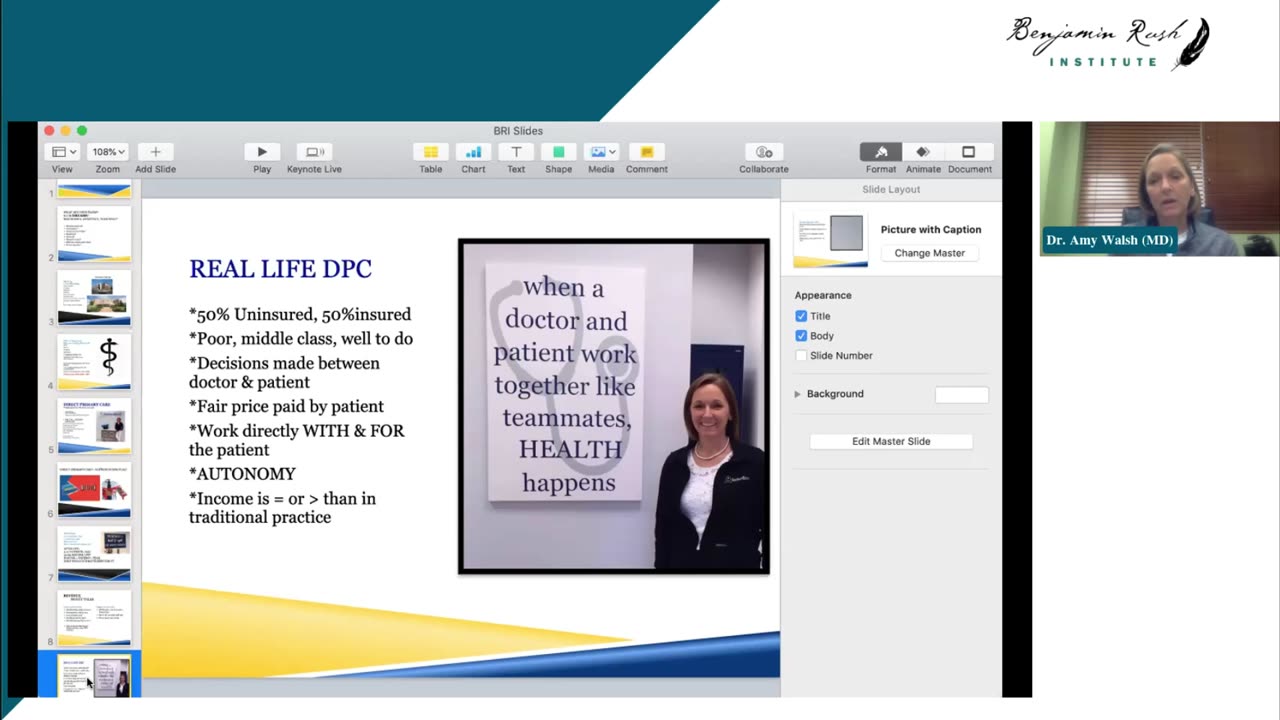Click the '*Poor, middle class, well to do' bullet
The image size is (1280, 720).
(x=301, y=338)
